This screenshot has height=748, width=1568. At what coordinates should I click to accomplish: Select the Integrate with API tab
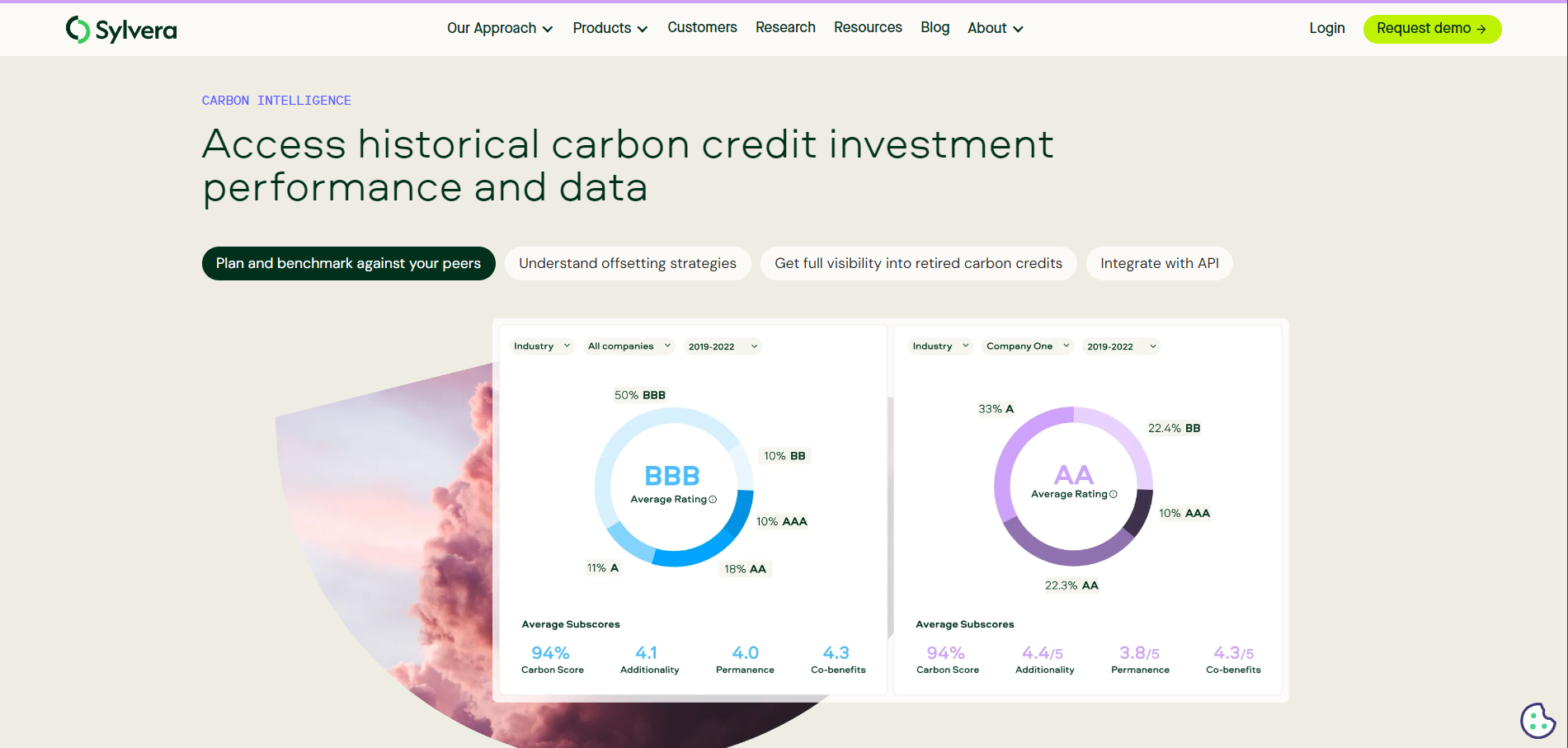1159,263
